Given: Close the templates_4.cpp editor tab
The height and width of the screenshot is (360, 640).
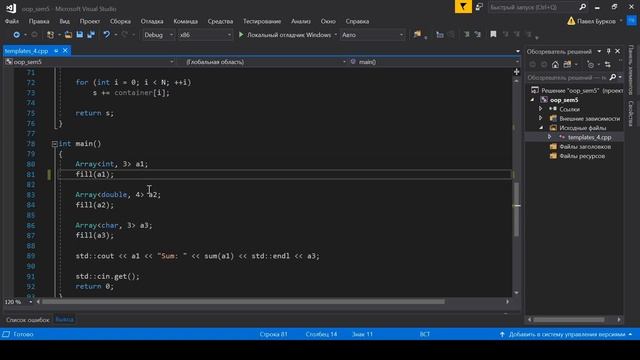Looking at the screenshot, I should tap(65, 51).
